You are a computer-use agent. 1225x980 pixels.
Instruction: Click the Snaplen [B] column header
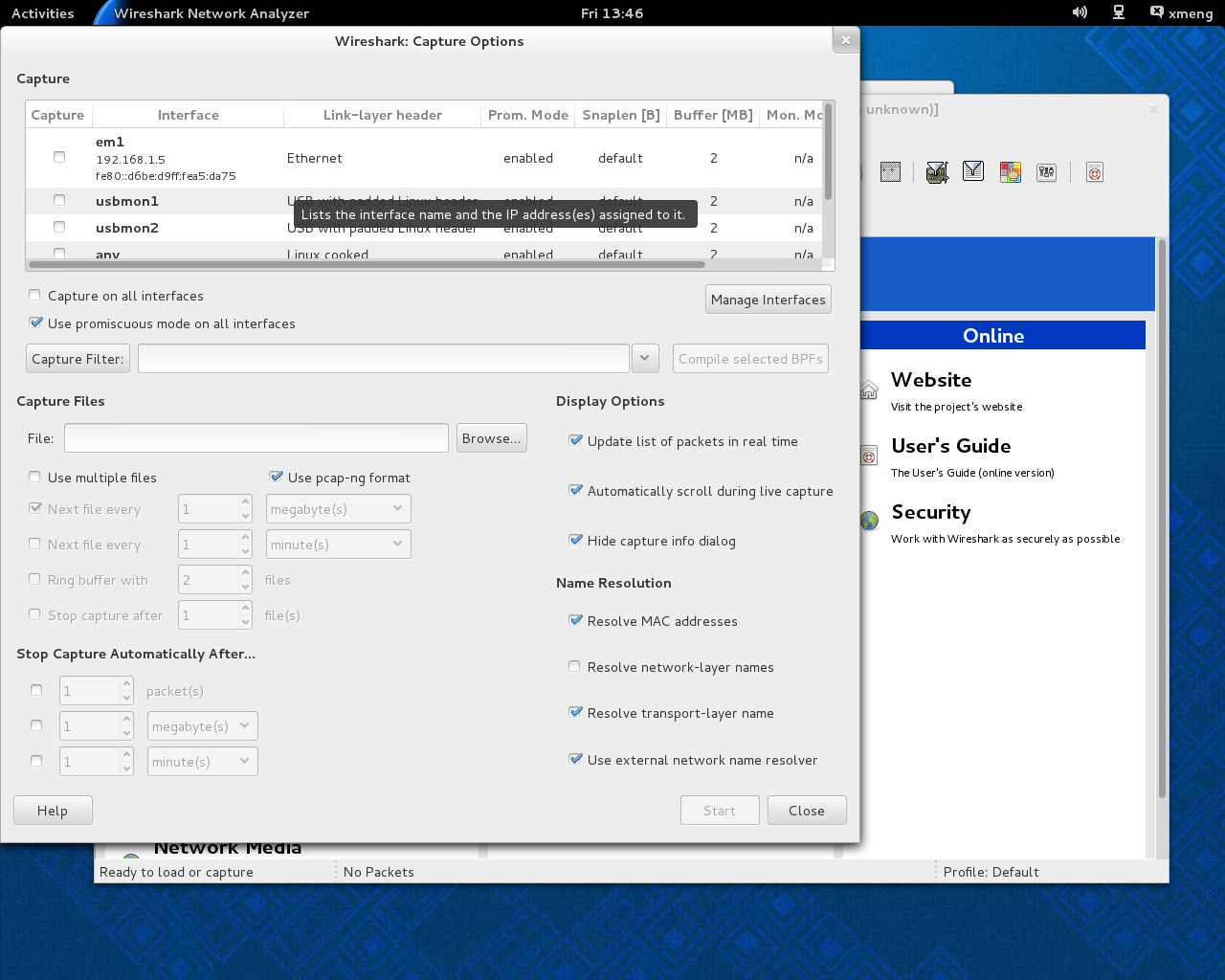click(621, 115)
